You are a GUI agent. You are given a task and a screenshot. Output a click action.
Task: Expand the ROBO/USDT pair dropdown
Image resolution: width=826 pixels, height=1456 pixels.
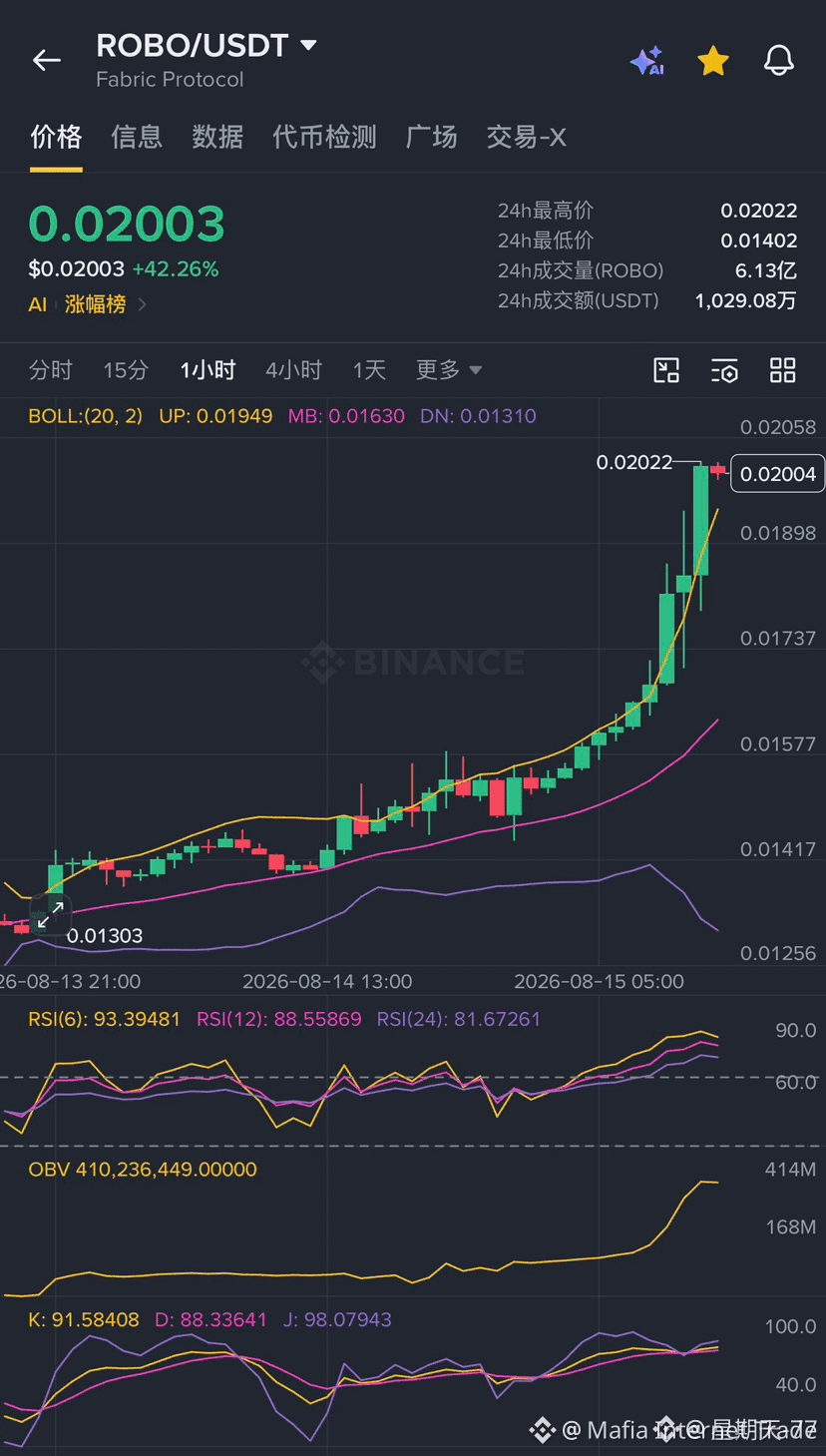point(308,45)
